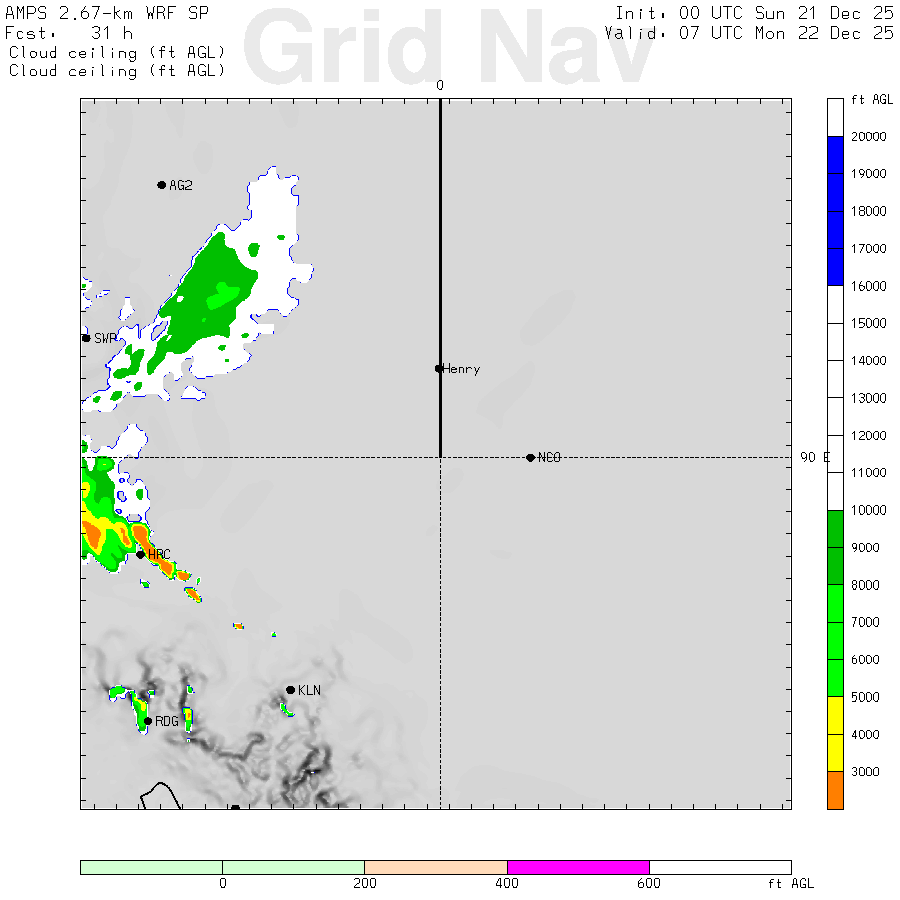Click 'Init: 00 UTC Sun 21 Dec 25'
This screenshot has height=900, width=900.
click(754, 13)
